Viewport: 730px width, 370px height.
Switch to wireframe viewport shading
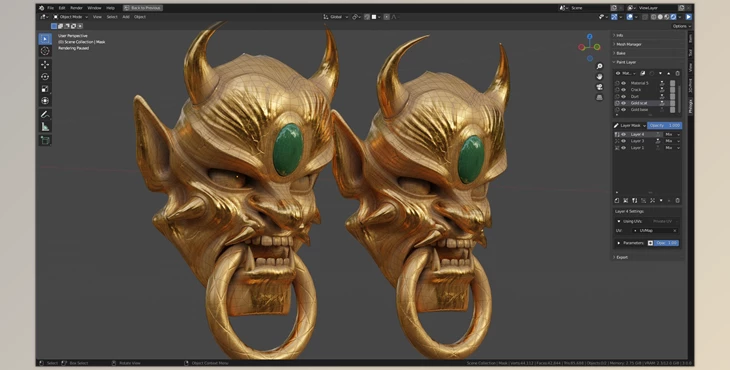[x=654, y=17]
